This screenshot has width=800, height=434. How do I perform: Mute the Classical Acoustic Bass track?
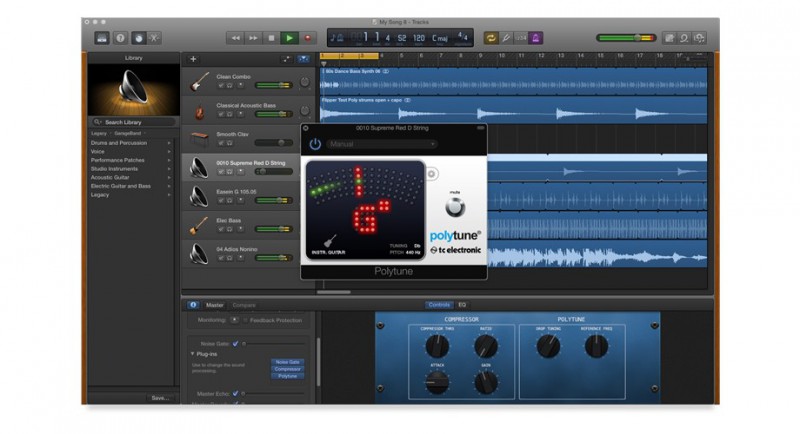[221, 114]
